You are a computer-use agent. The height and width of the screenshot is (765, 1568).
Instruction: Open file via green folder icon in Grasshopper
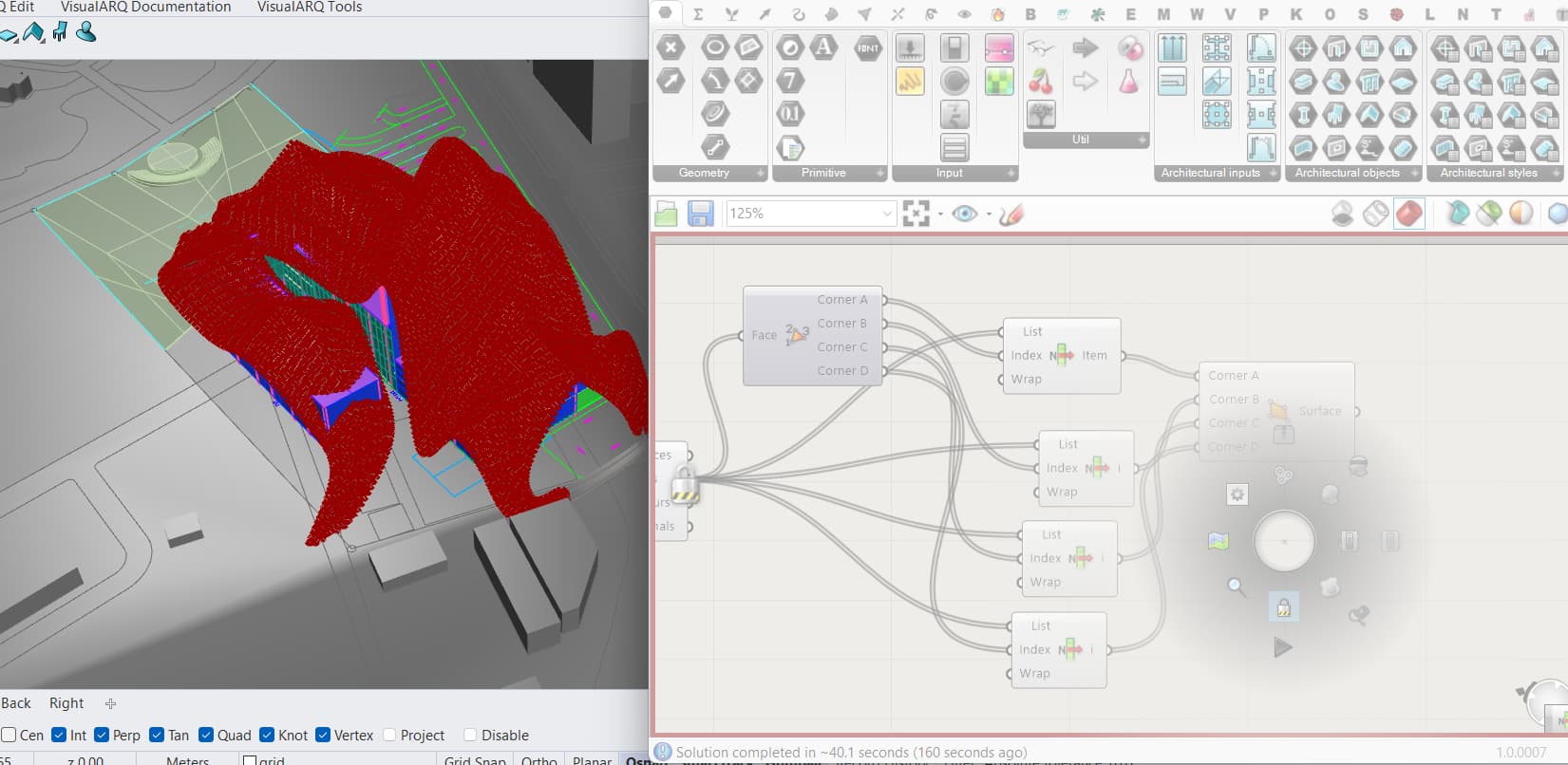click(667, 214)
